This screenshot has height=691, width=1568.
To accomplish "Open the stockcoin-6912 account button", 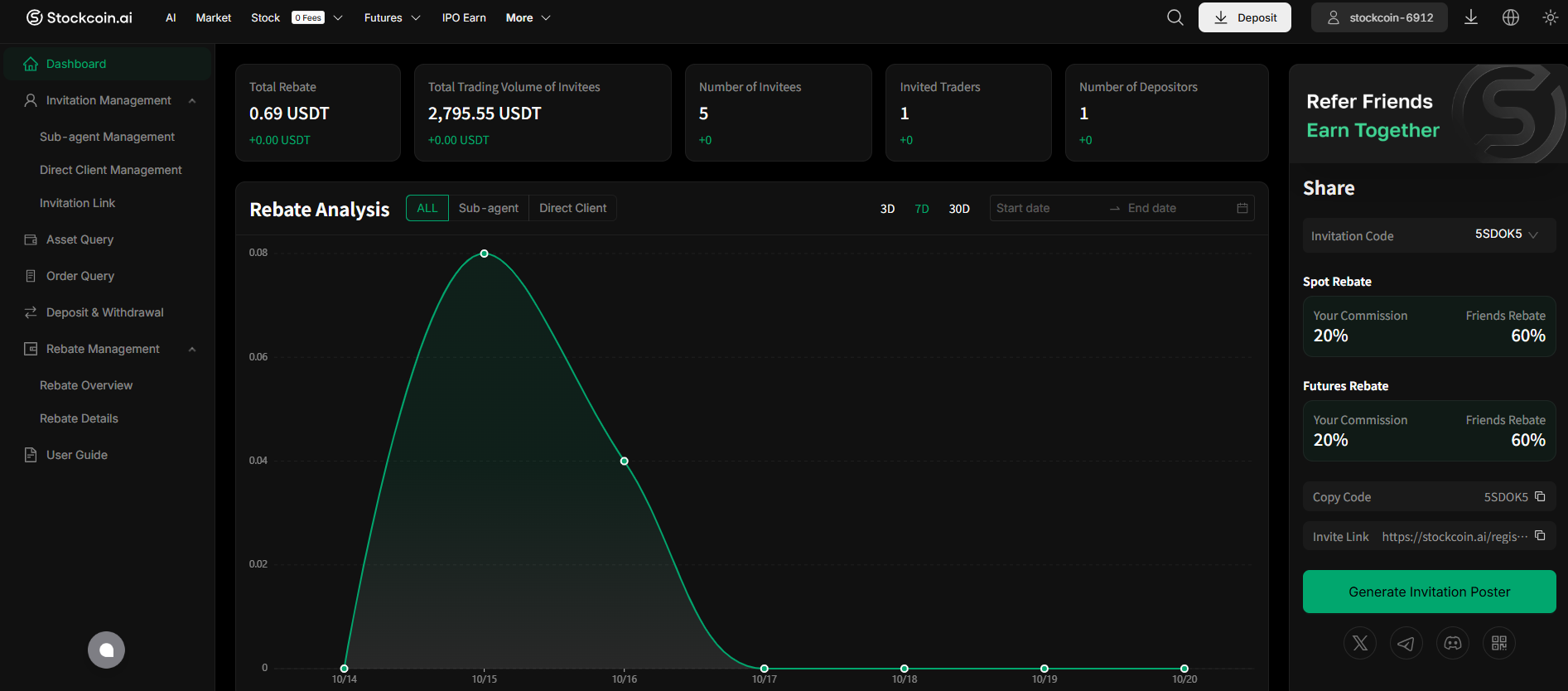I will (x=1379, y=17).
